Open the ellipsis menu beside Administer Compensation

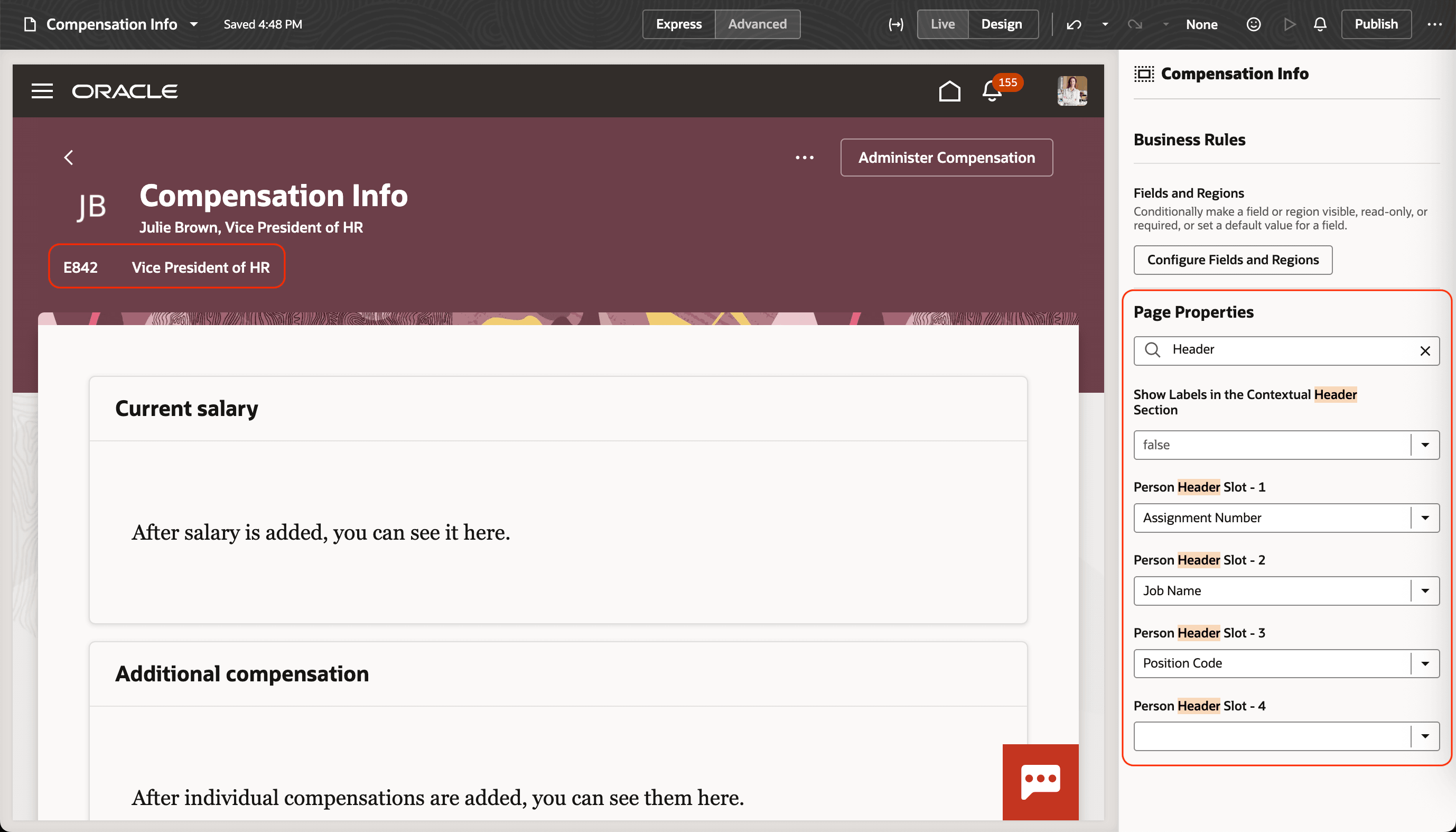805,157
